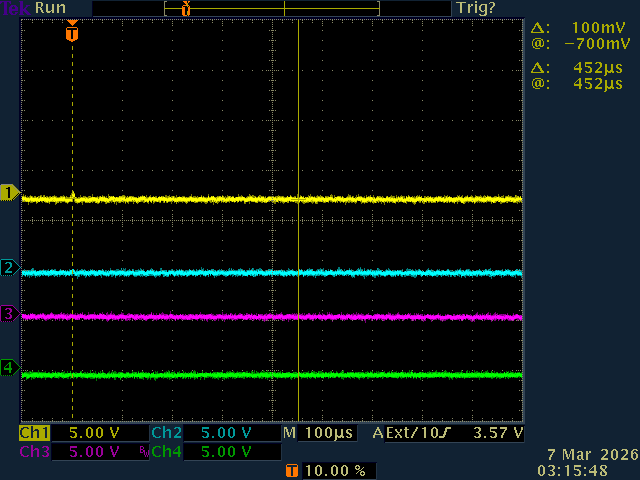
Task: Click the 3.57 V trigger level readout
Action: [x=498, y=434]
